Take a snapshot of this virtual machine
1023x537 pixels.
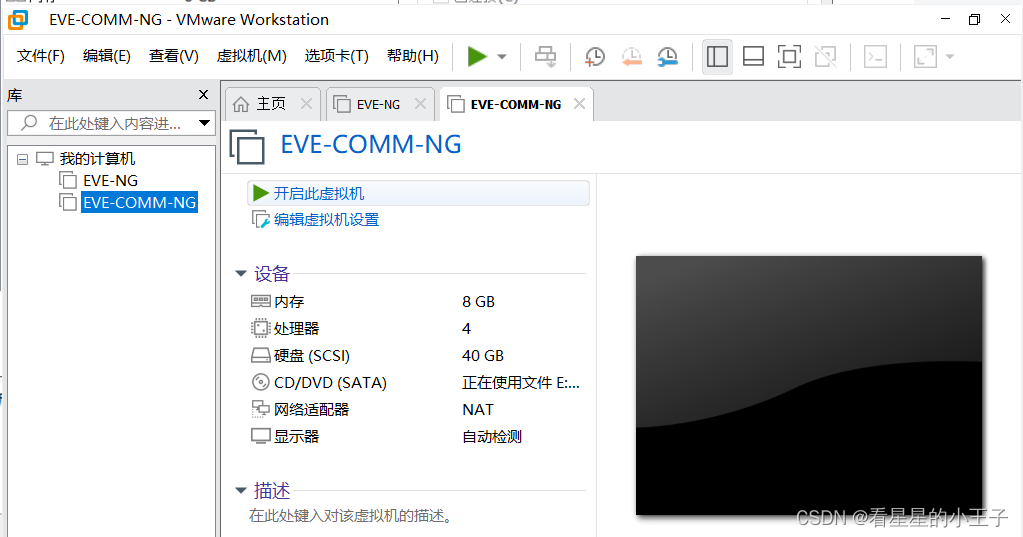pos(594,57)
